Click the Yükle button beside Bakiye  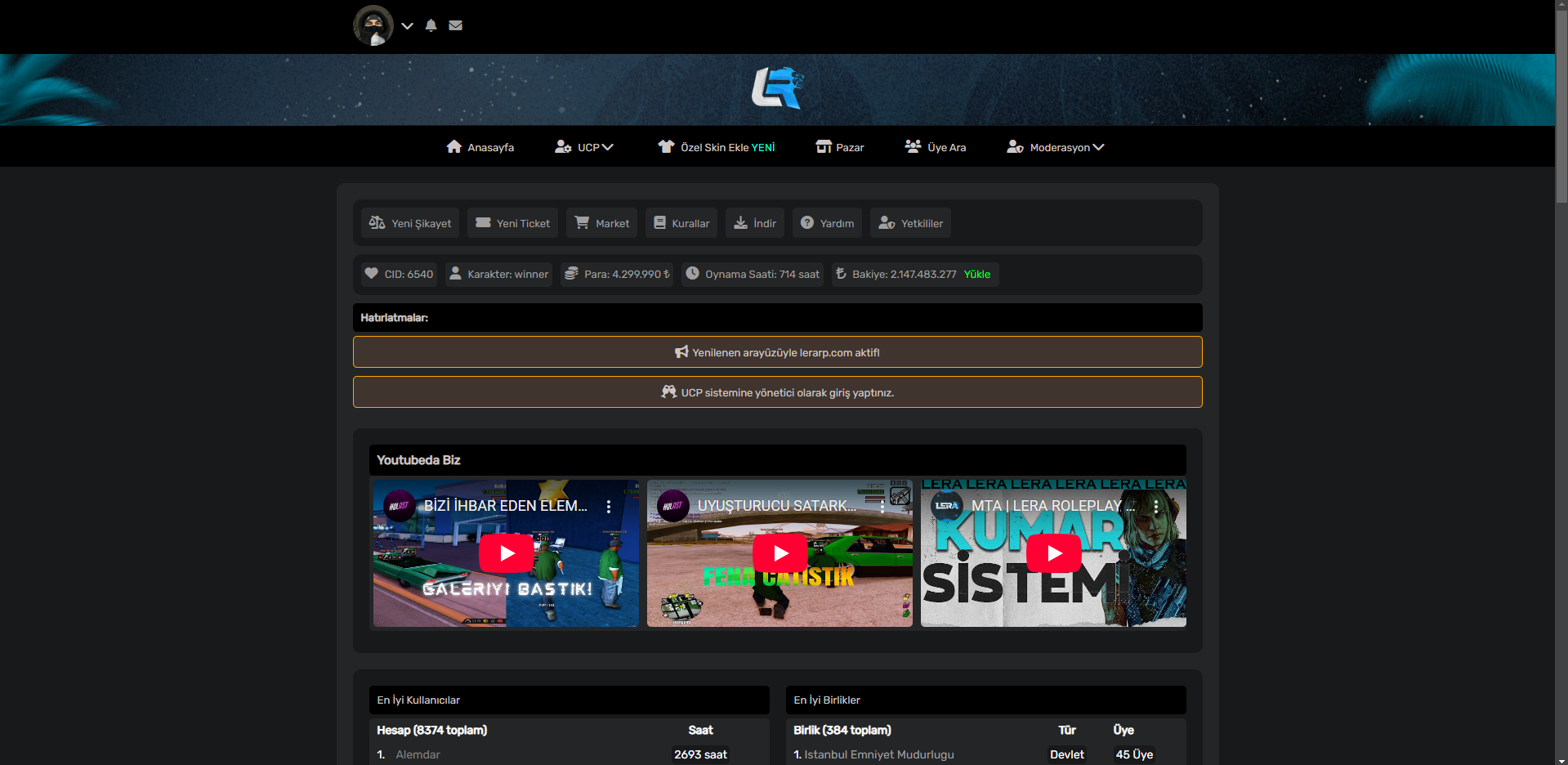point(978,274)
